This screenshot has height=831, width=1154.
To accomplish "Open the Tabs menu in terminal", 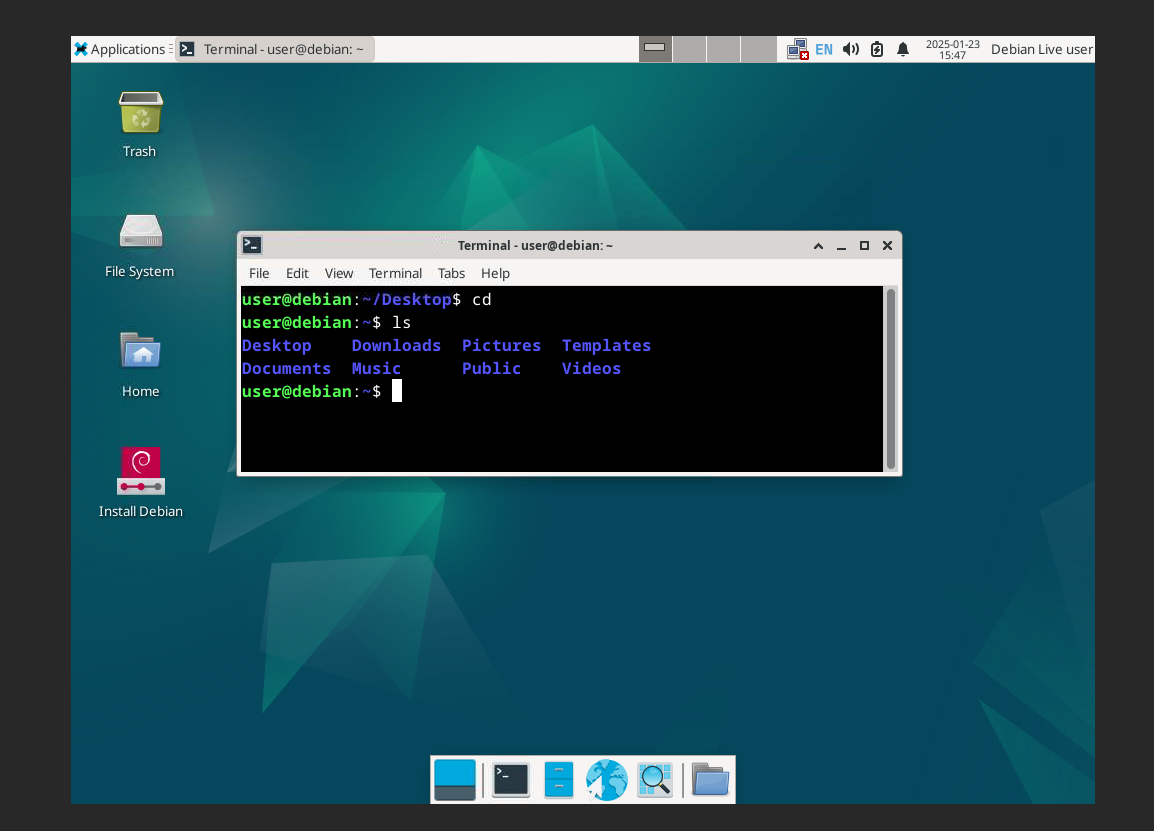I will (x=451, y=273).
